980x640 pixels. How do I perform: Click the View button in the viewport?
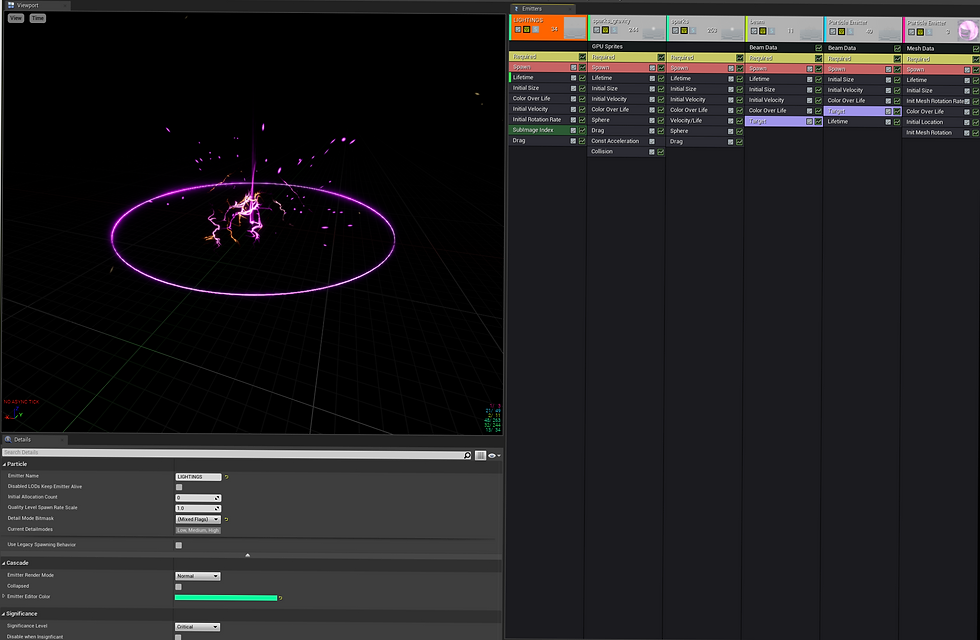[x=15, y=18]
